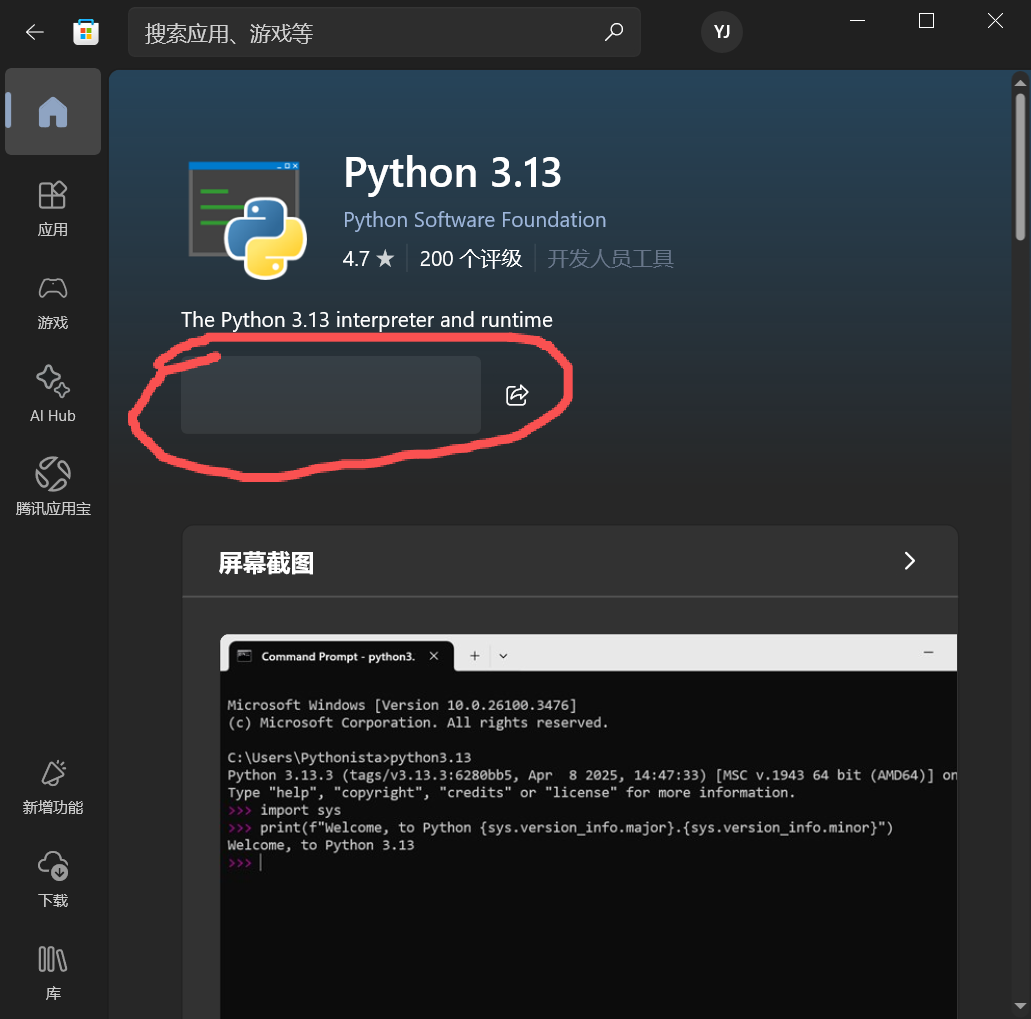Click the share icon next to install button
This screenshot has height=1019, width=1031.
tap(517, 395)
